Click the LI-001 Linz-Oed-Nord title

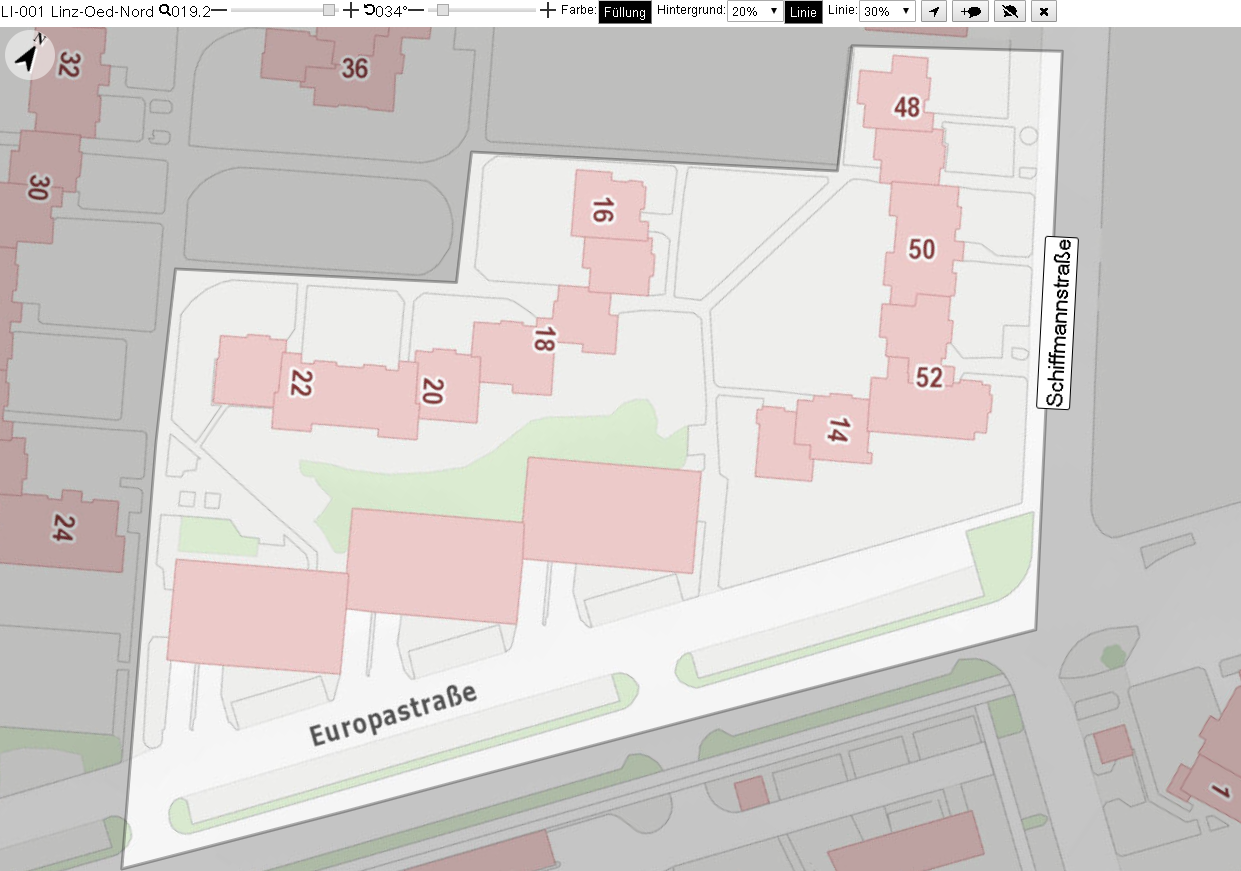click(x=77, y=11)
